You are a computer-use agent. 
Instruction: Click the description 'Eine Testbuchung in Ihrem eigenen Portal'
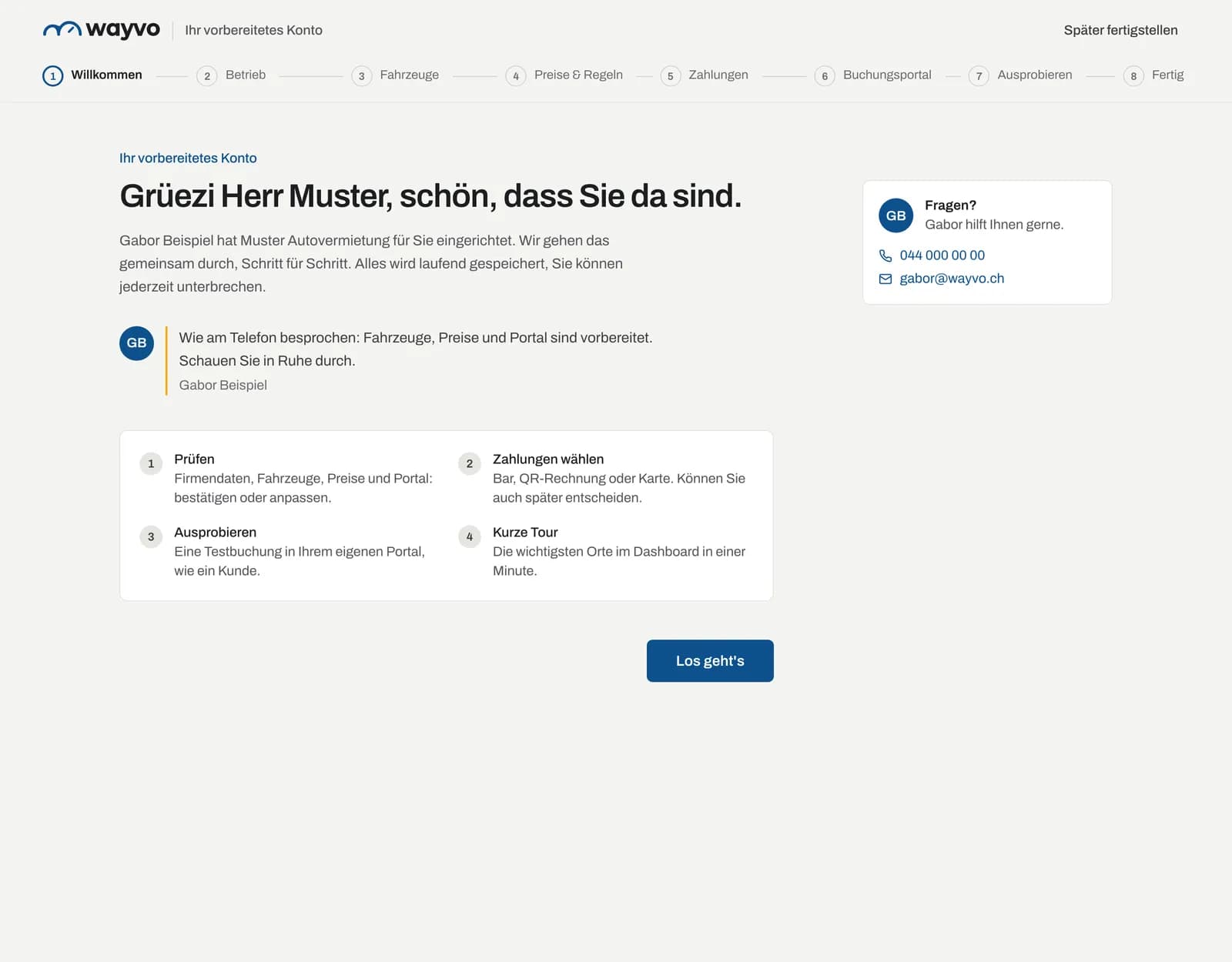coord(300,561)
